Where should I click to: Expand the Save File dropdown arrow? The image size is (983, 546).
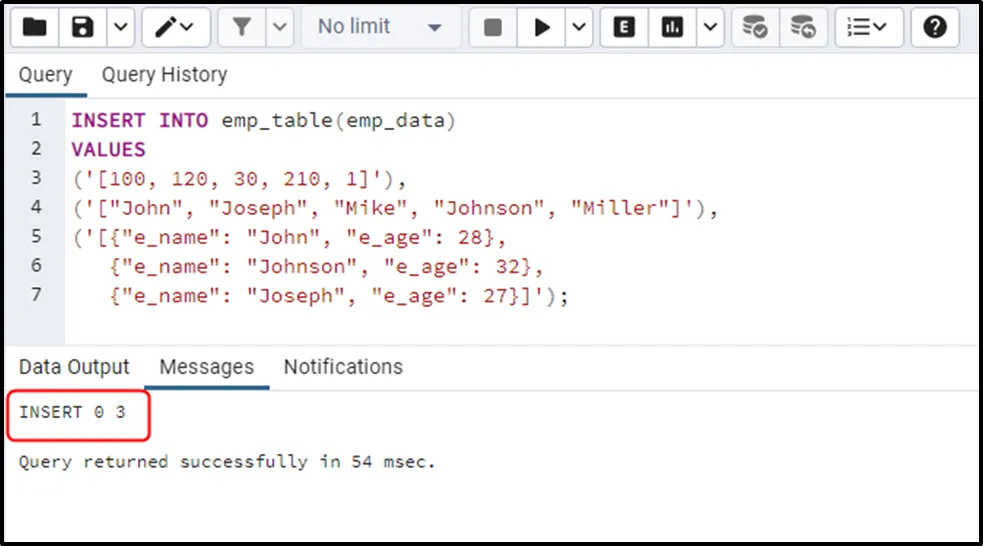[119, 28]
